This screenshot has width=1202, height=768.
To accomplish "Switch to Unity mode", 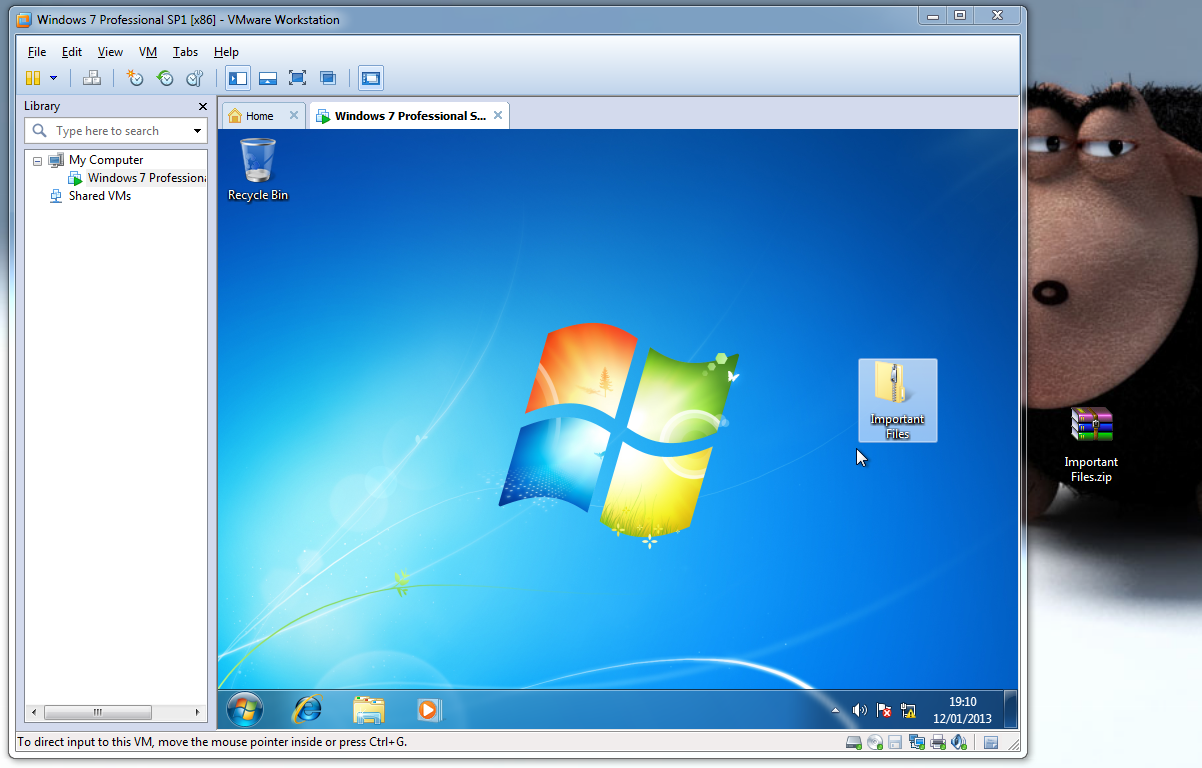I will (327, 78).
